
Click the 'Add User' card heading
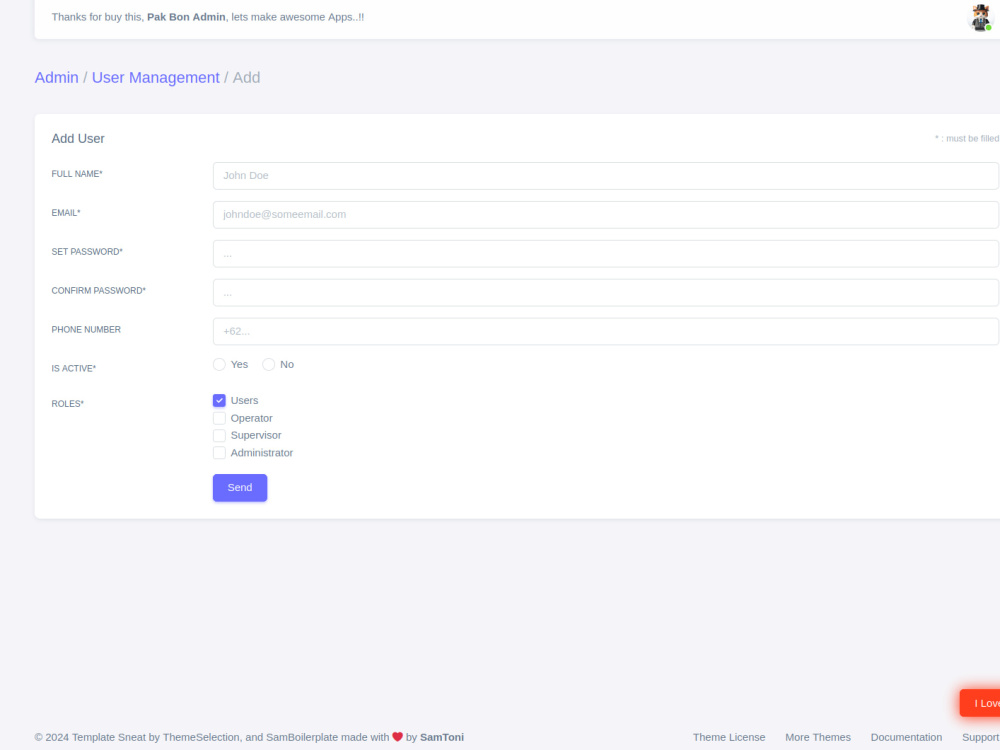pos(78,139)
